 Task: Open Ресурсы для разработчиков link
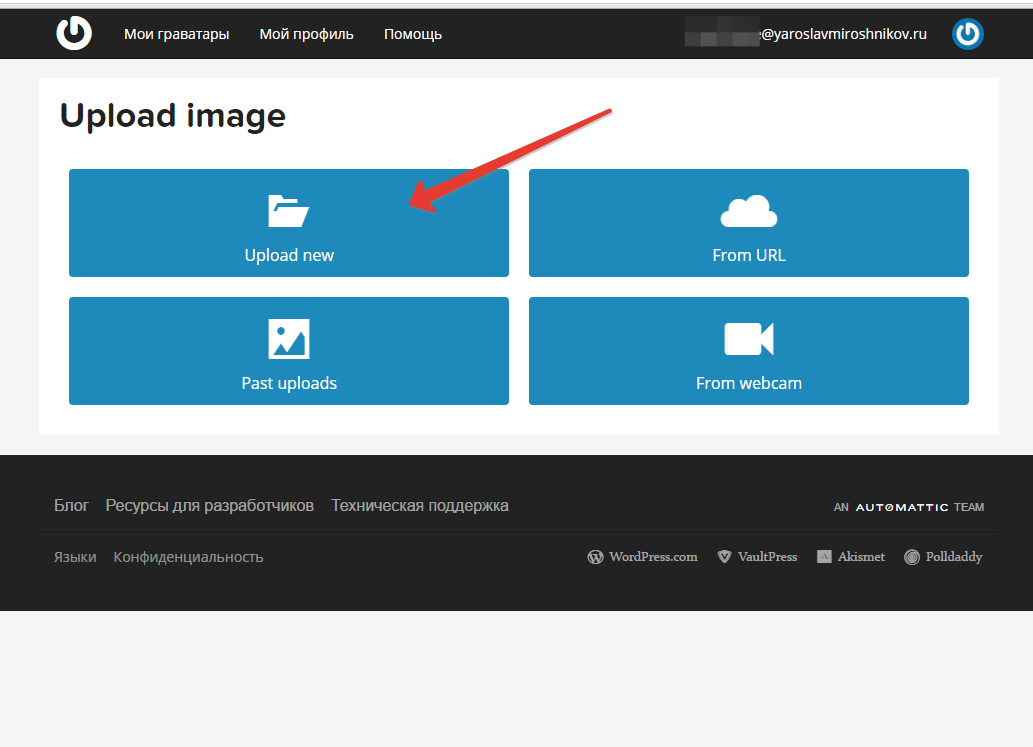click(209, 506)
